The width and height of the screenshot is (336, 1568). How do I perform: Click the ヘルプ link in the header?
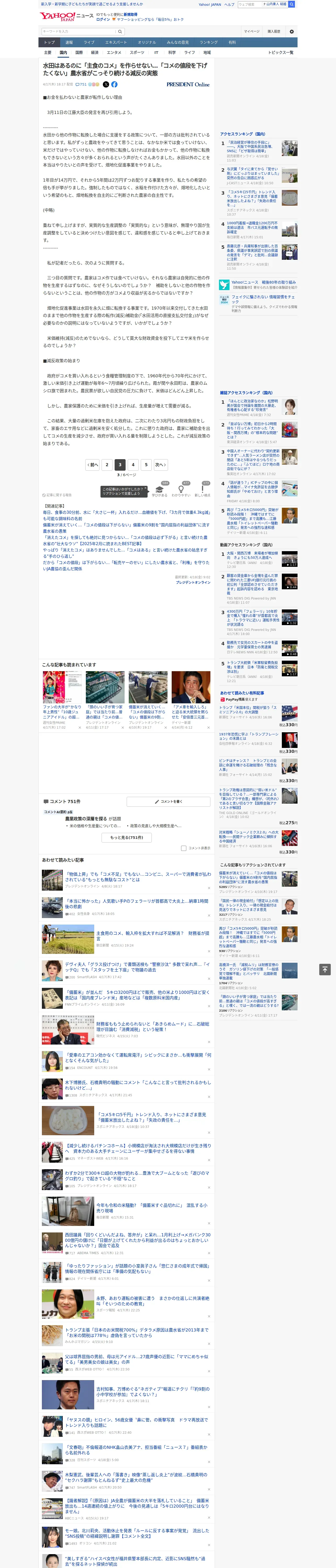[229, 4]
